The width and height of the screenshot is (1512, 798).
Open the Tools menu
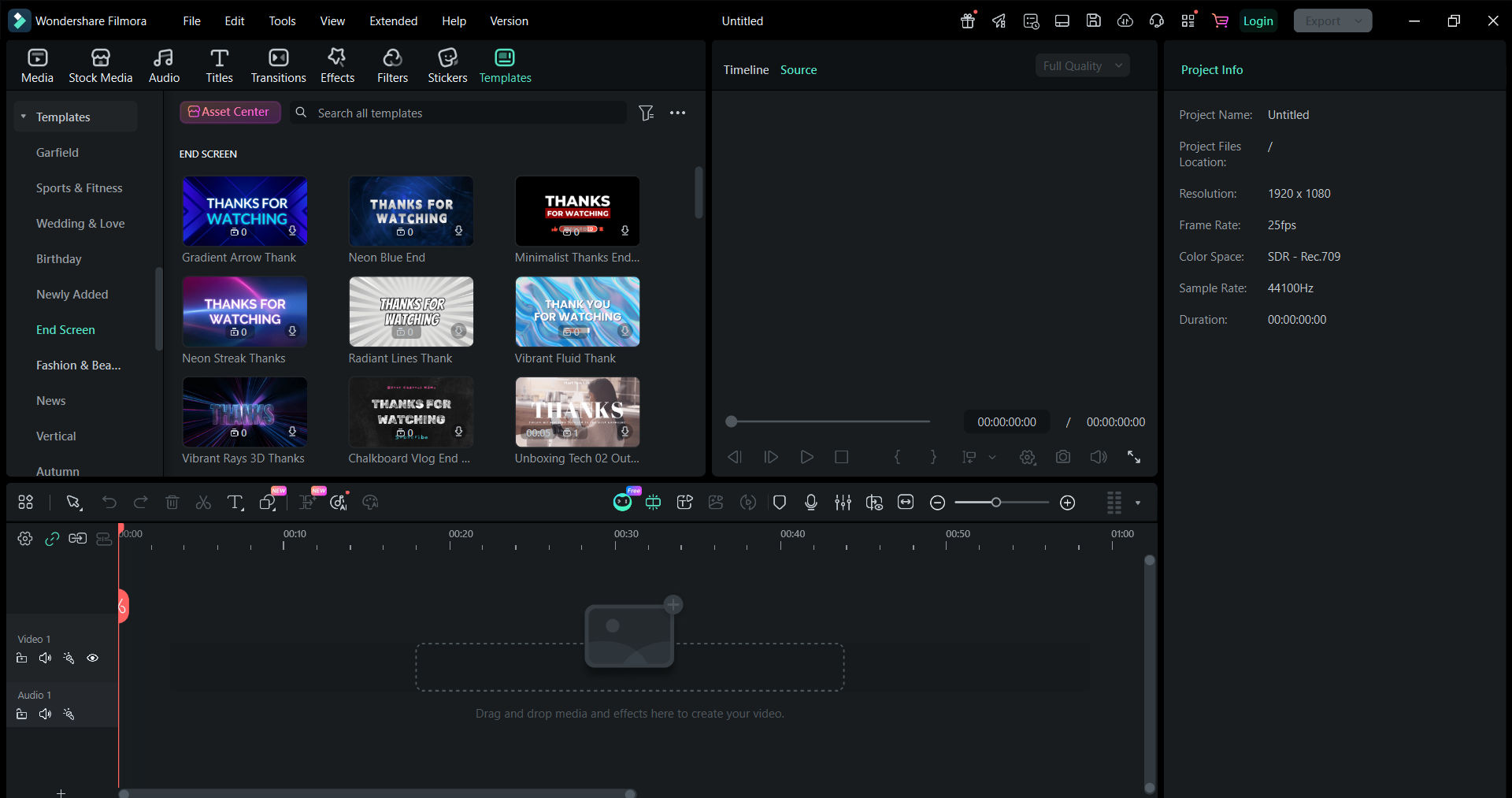click(282, 20)
